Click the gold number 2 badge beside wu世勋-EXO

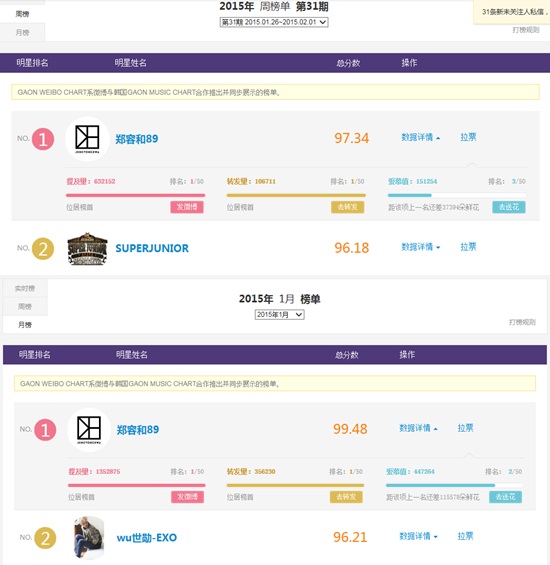[45, 538]
